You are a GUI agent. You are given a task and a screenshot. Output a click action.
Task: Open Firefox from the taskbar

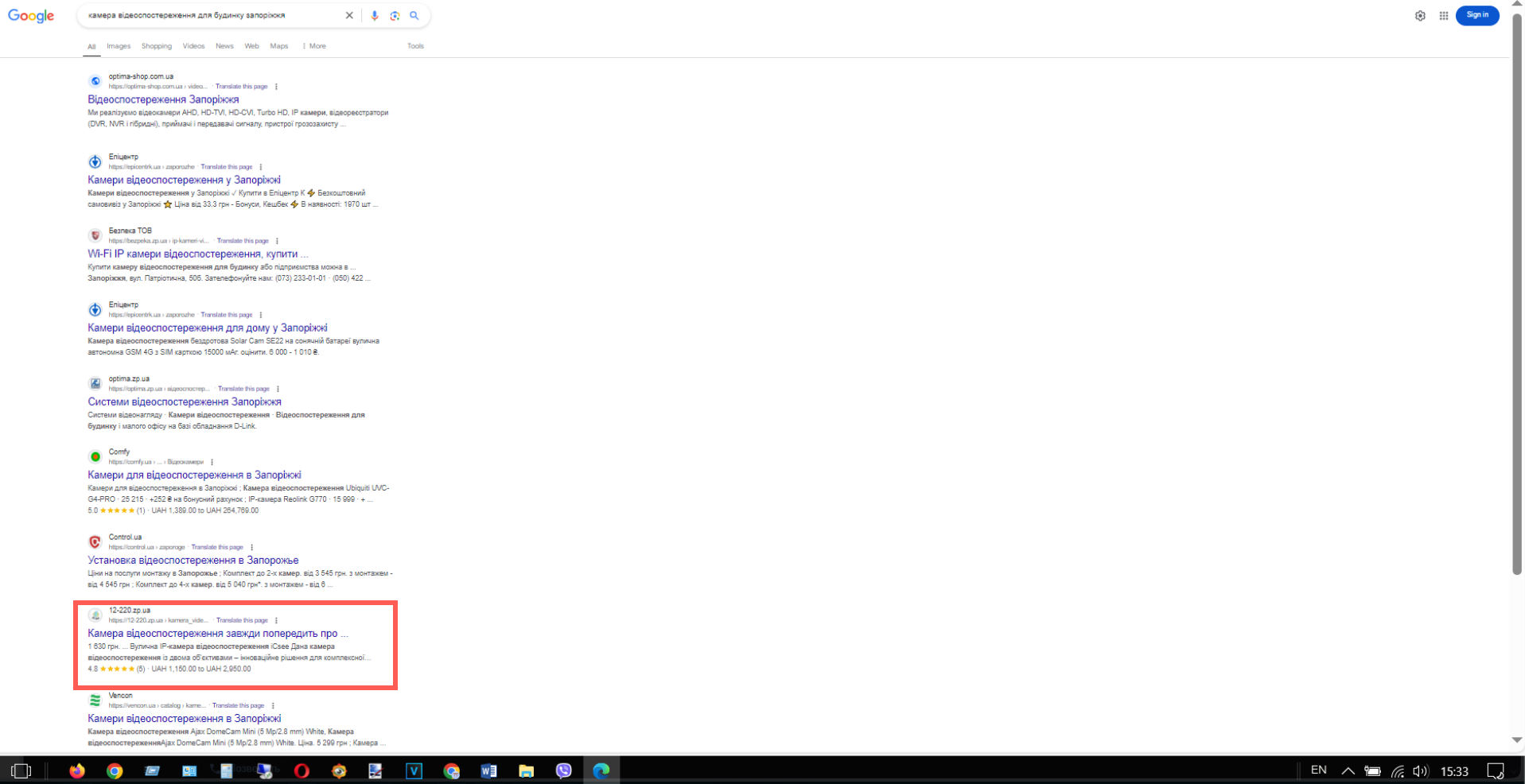pyautogui.click(x=77, y=770)
